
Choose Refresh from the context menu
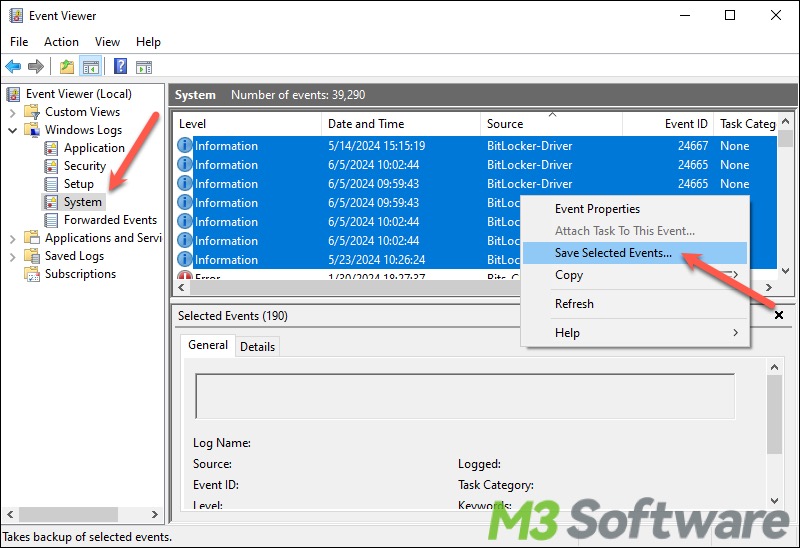pyautogui.click(x=635, y=304)
